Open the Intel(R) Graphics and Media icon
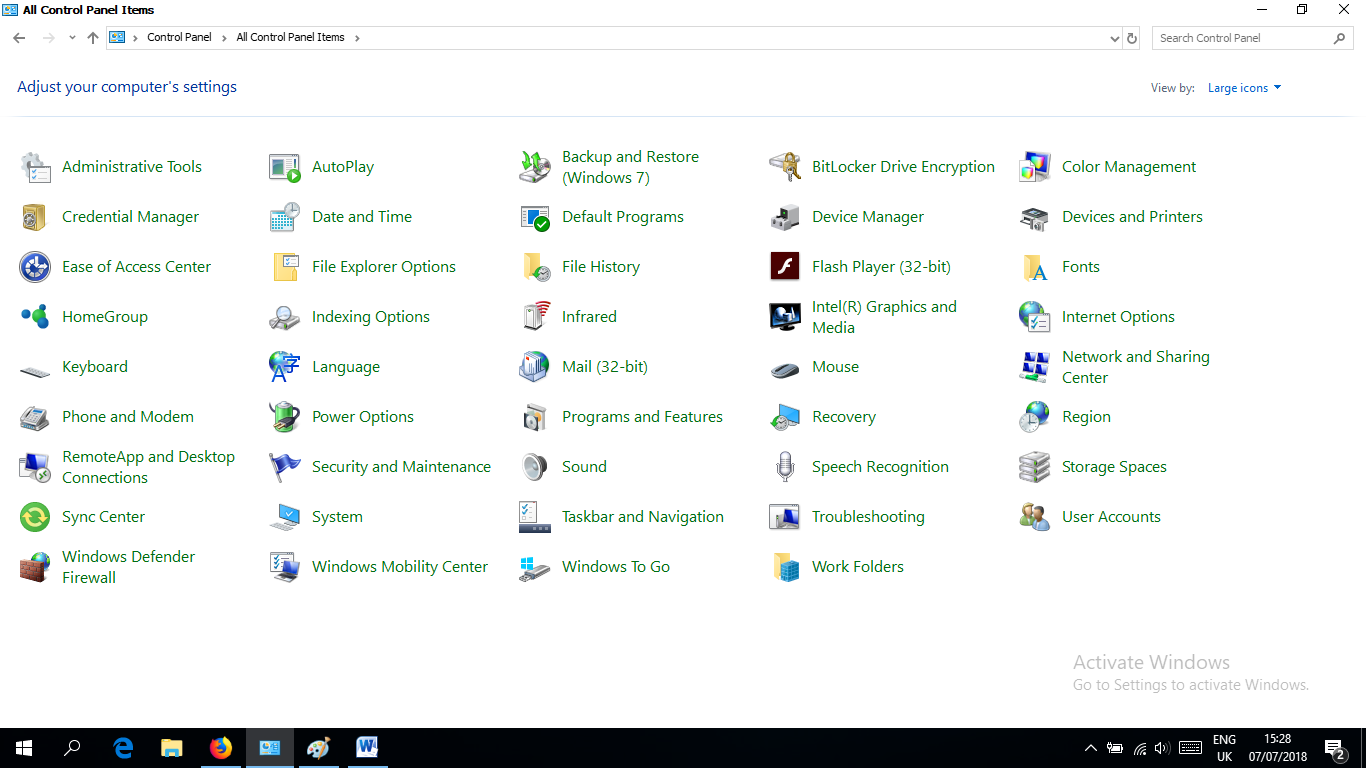Screen dimensions: 1366x768 point(785,317)
